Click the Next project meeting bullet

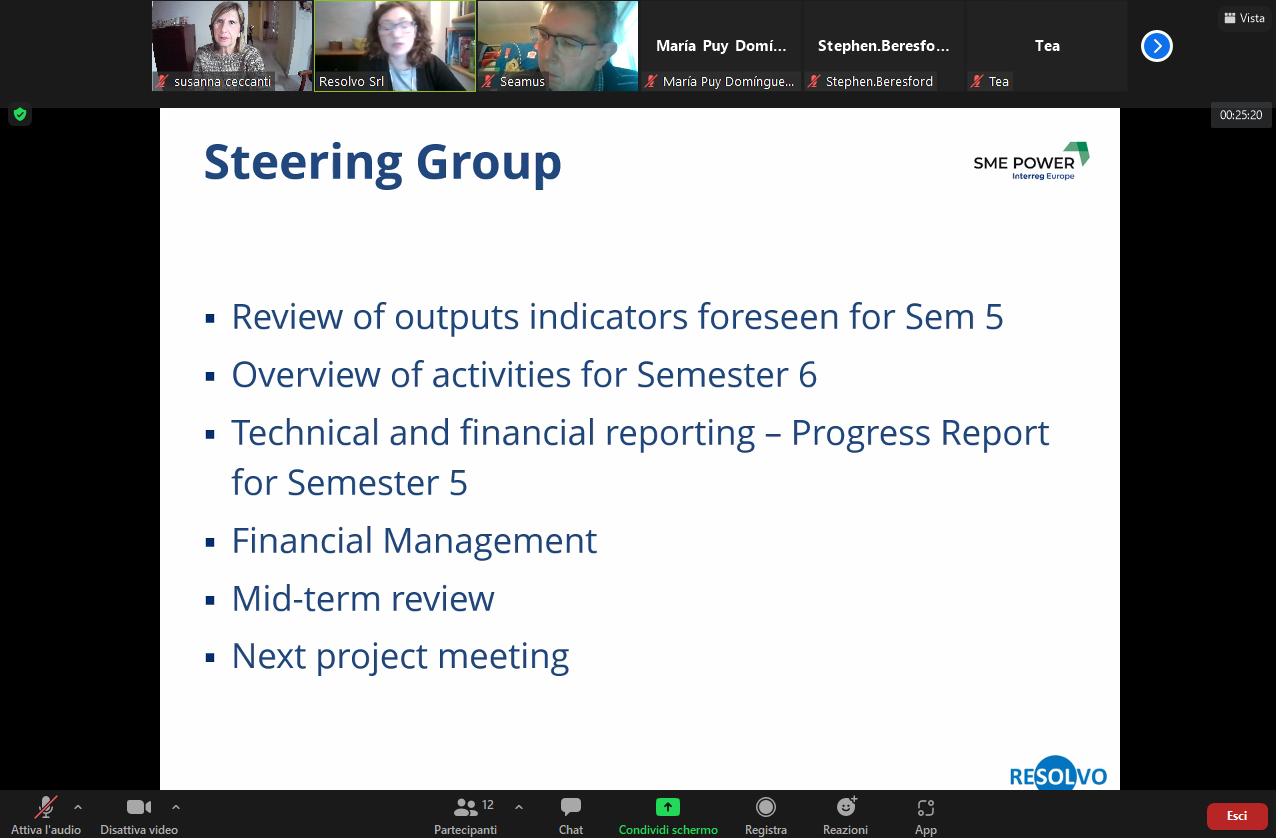click(400, 656)
